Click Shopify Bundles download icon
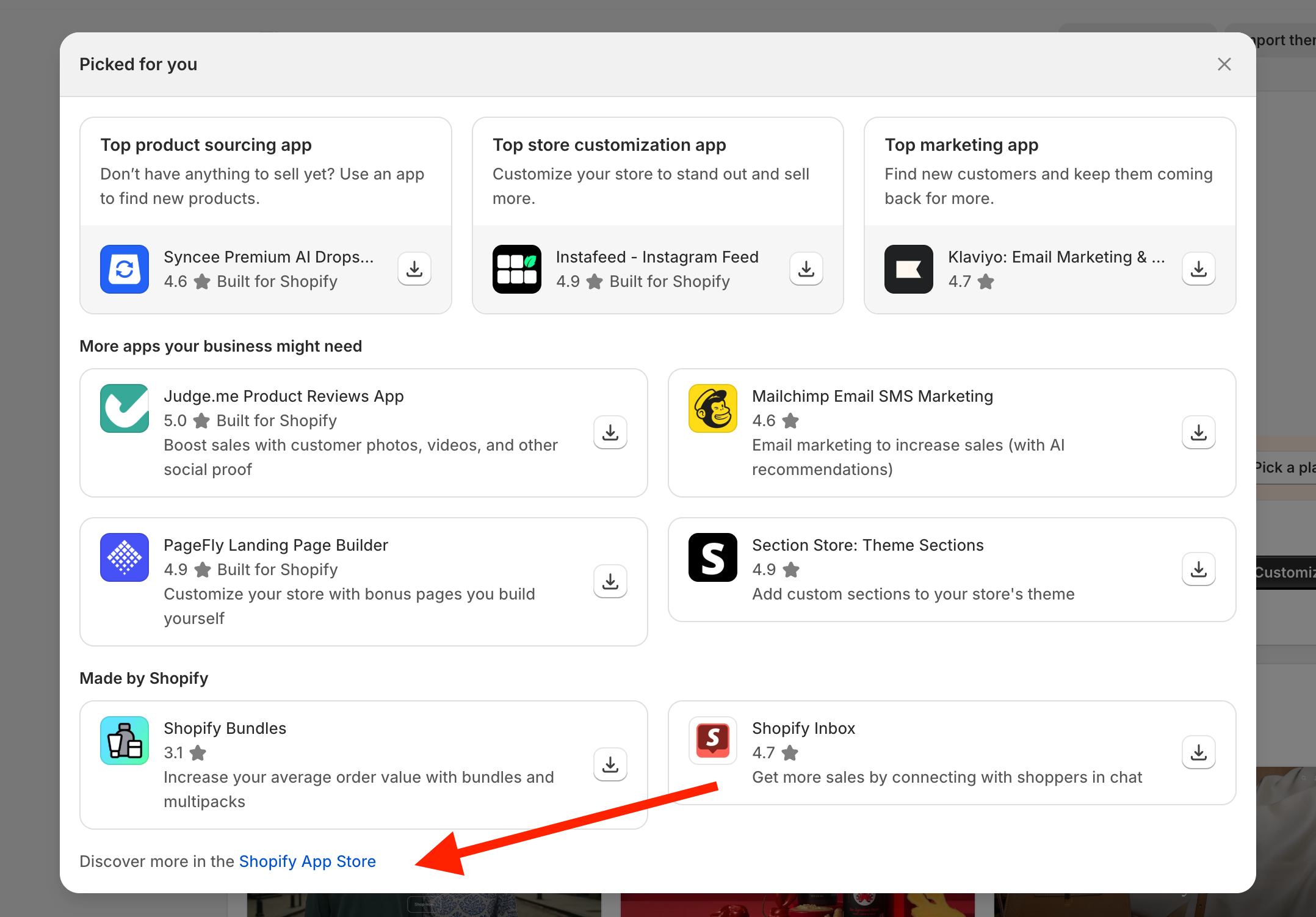Screen dimensions: 1316x917 pos(610,764)
